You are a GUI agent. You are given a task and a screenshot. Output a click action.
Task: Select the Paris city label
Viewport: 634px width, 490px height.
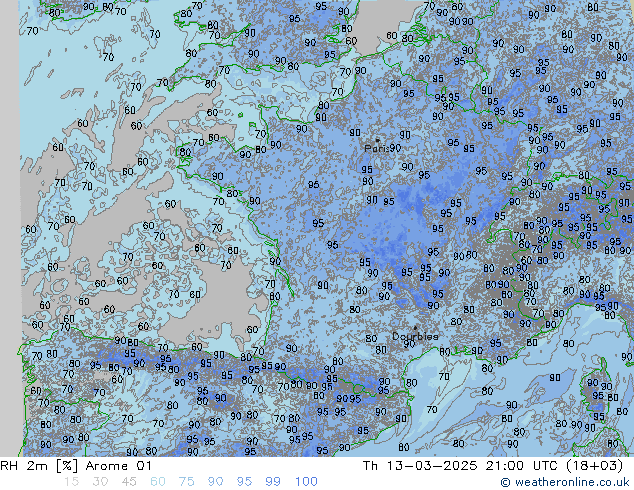click(376, 149)
